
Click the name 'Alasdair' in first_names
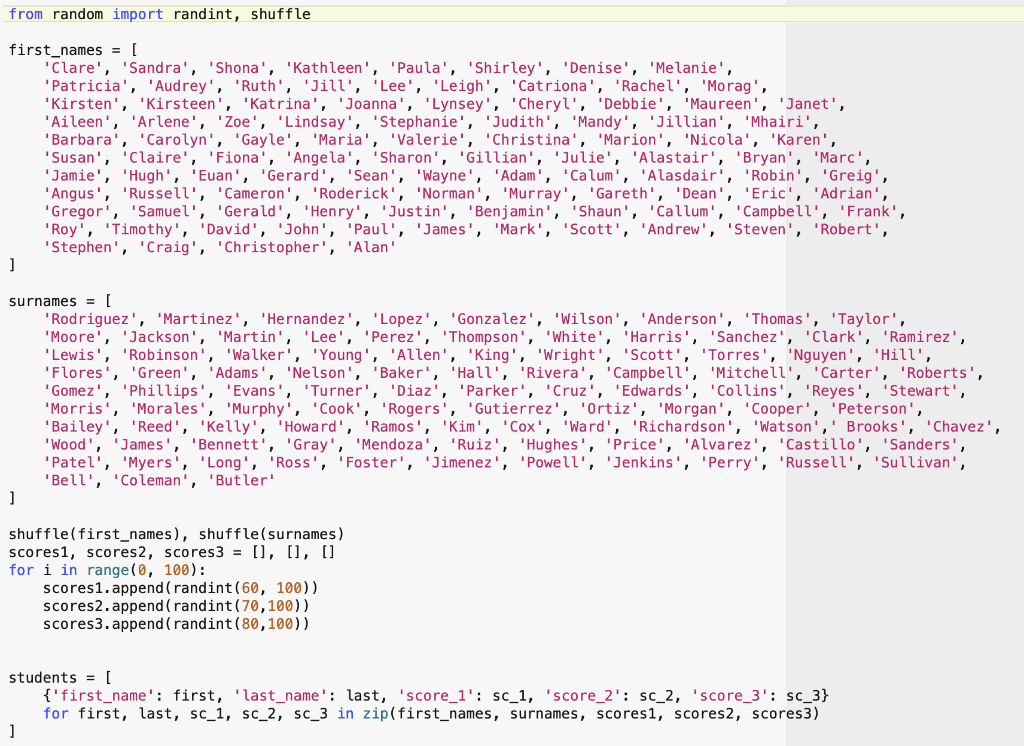[x=682, y=176]
